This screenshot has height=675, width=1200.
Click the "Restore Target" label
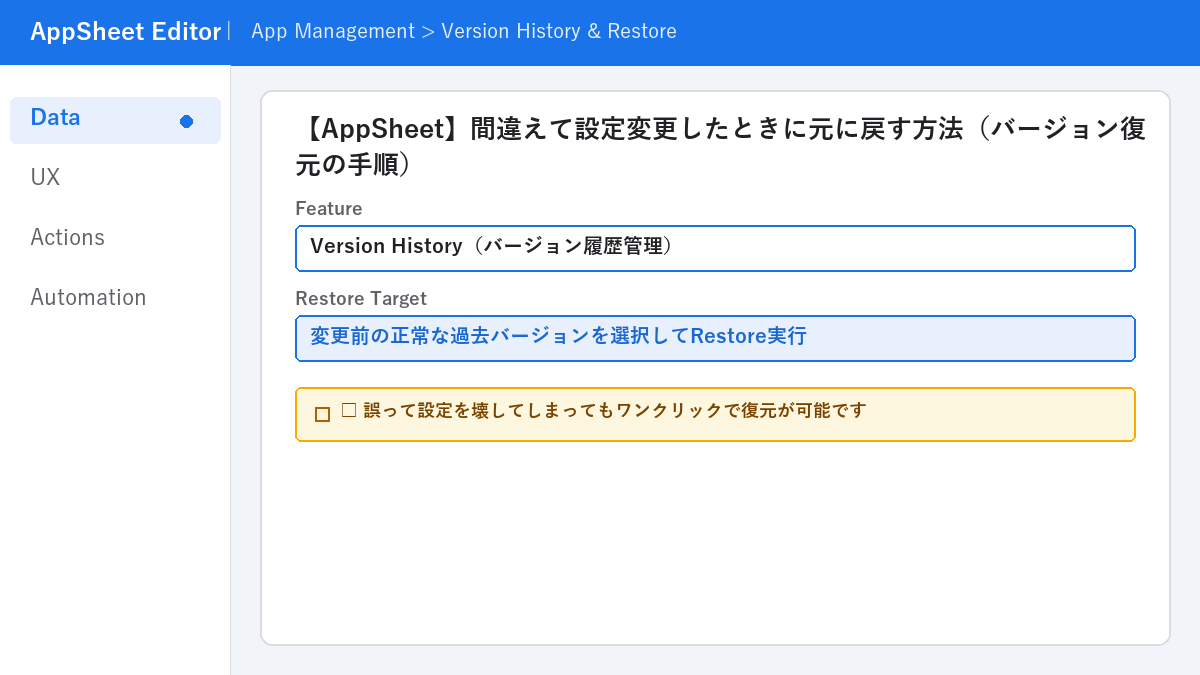click(x=361, y=298)
